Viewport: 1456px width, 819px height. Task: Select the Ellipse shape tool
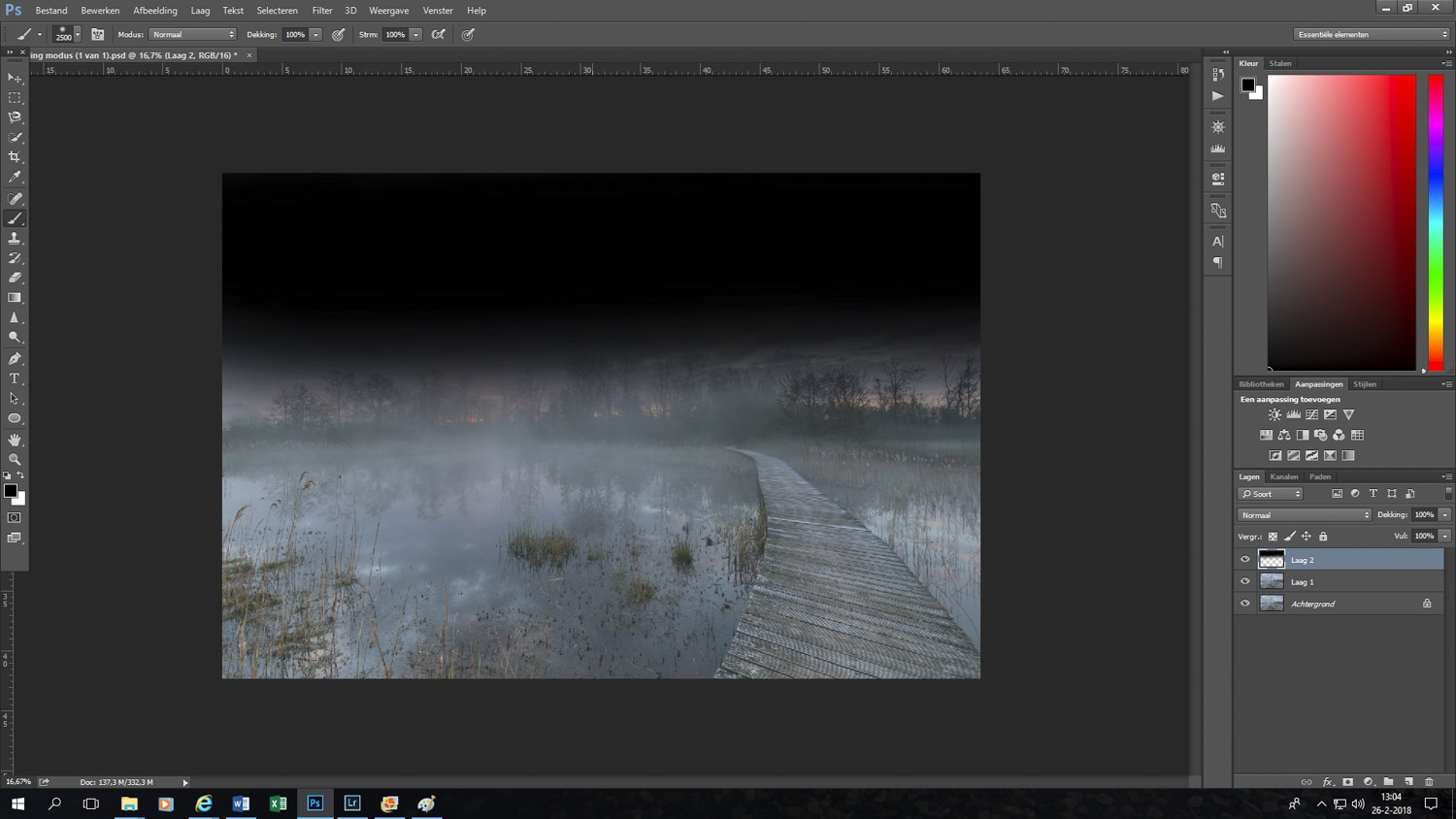coord(15,419)
